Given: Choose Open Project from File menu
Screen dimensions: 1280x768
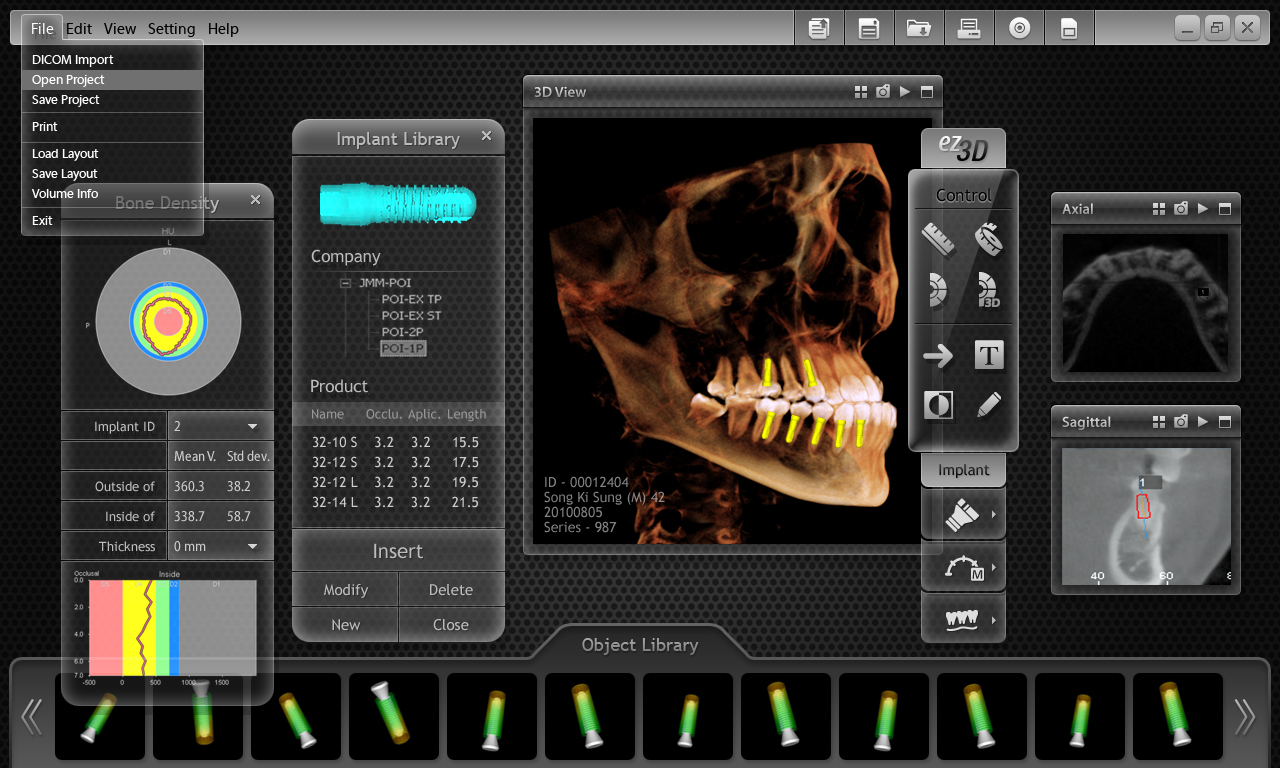Looking at the screenshot, I should tap(112, 80).
